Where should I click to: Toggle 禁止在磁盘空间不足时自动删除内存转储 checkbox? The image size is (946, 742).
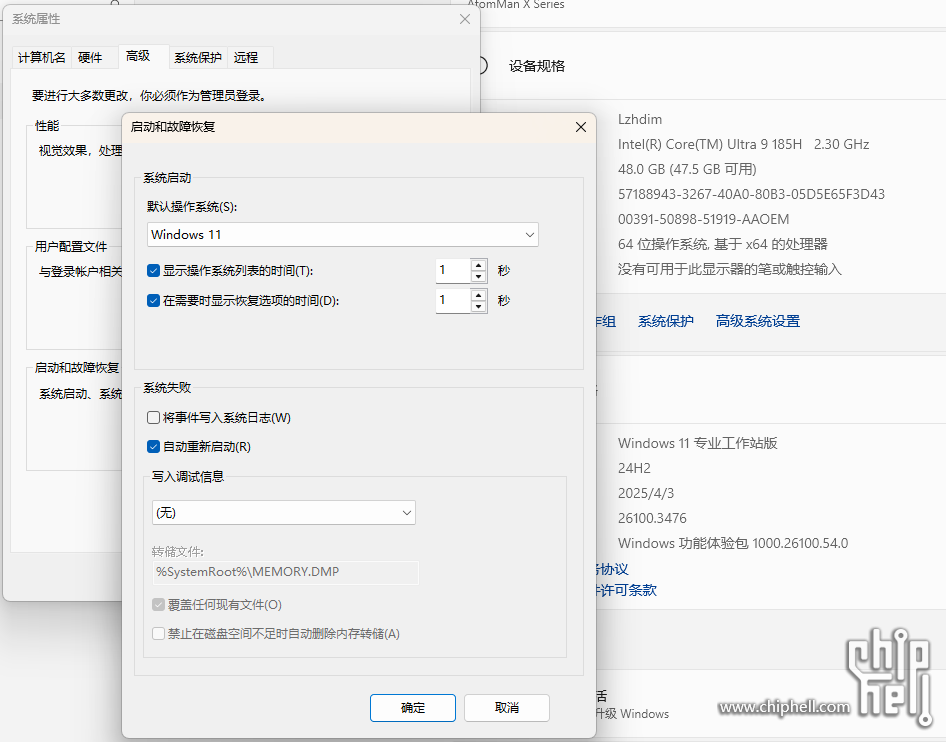pyautogui.click(x=158, y=633)
